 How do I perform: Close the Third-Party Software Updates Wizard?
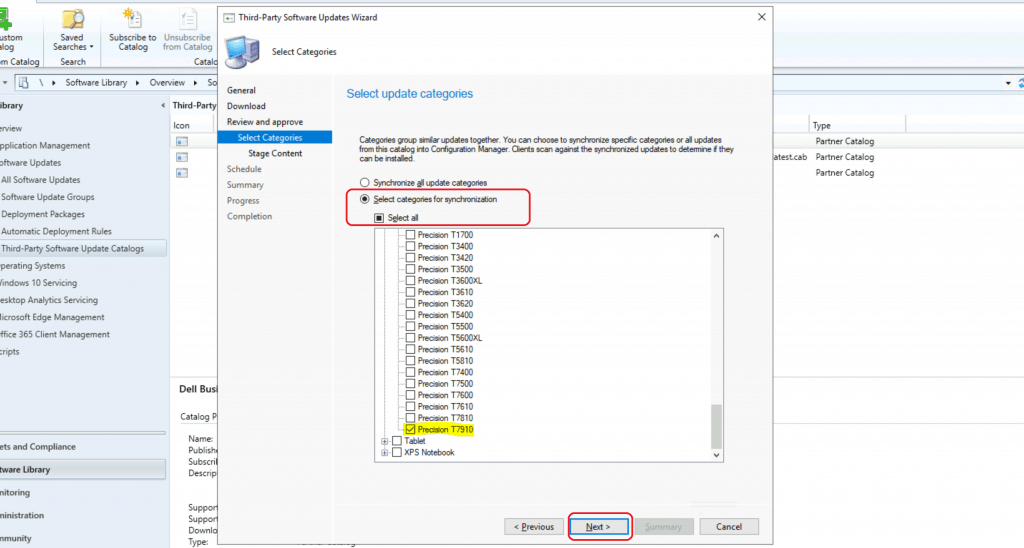[761, 17]
